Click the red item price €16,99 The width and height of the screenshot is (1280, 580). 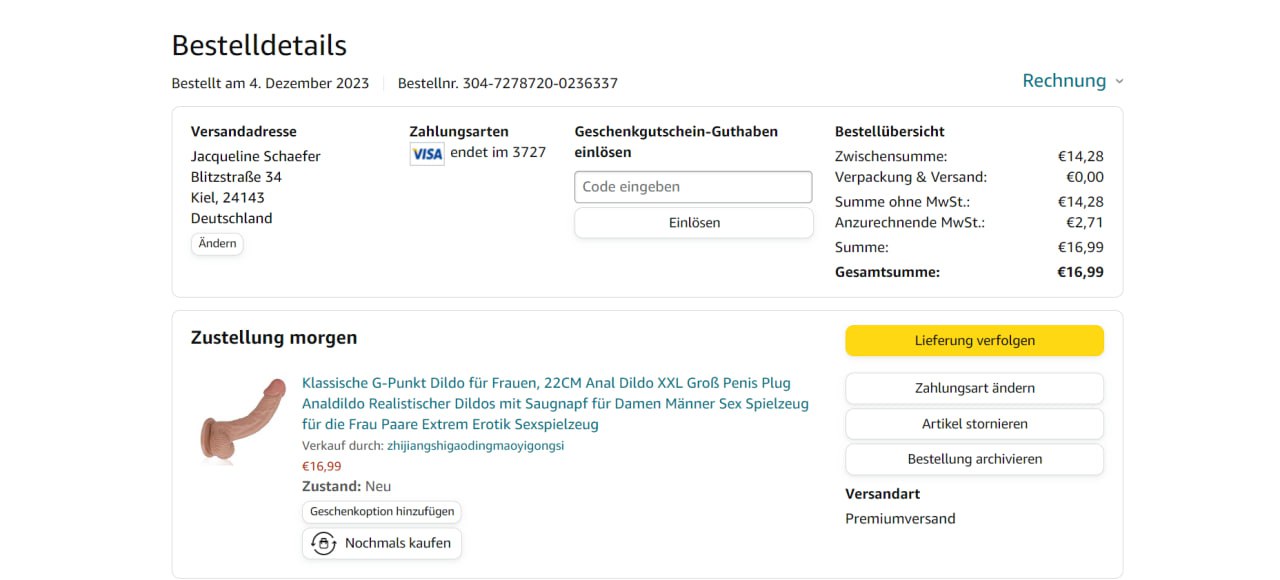tap(321, 466)
